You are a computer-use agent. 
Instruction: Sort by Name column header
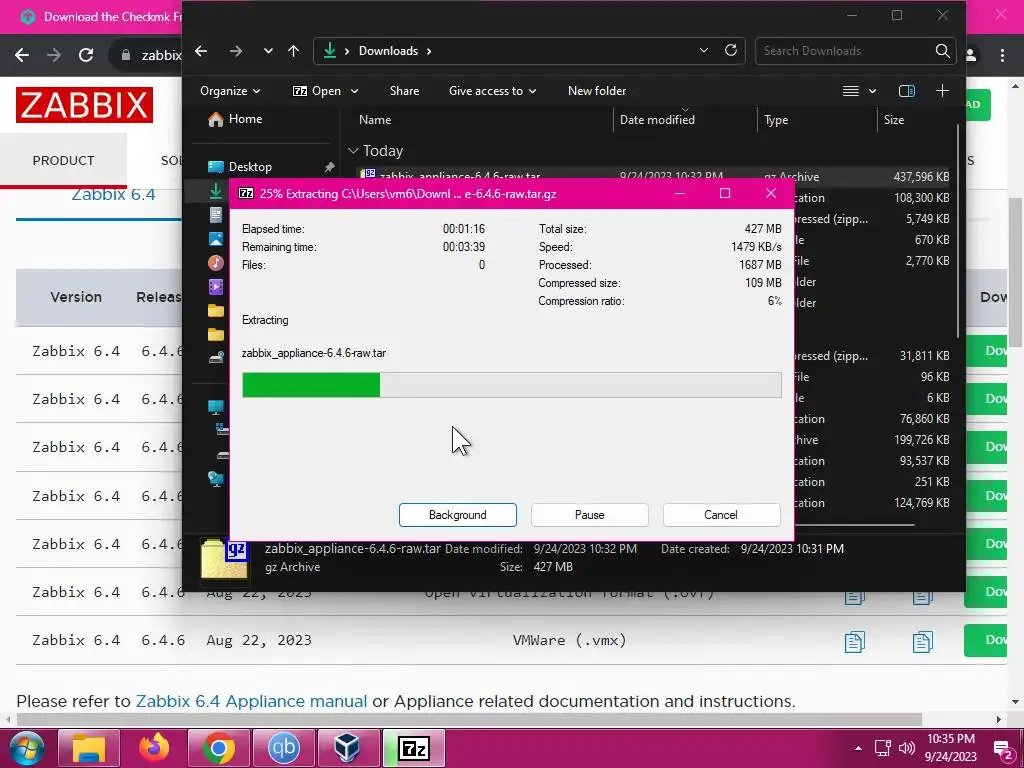point(375,120)
